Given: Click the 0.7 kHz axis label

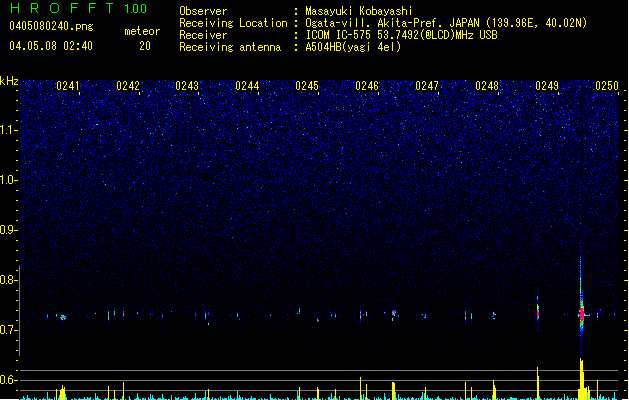Looking at the screenshot, I should [x=8, y=330].
